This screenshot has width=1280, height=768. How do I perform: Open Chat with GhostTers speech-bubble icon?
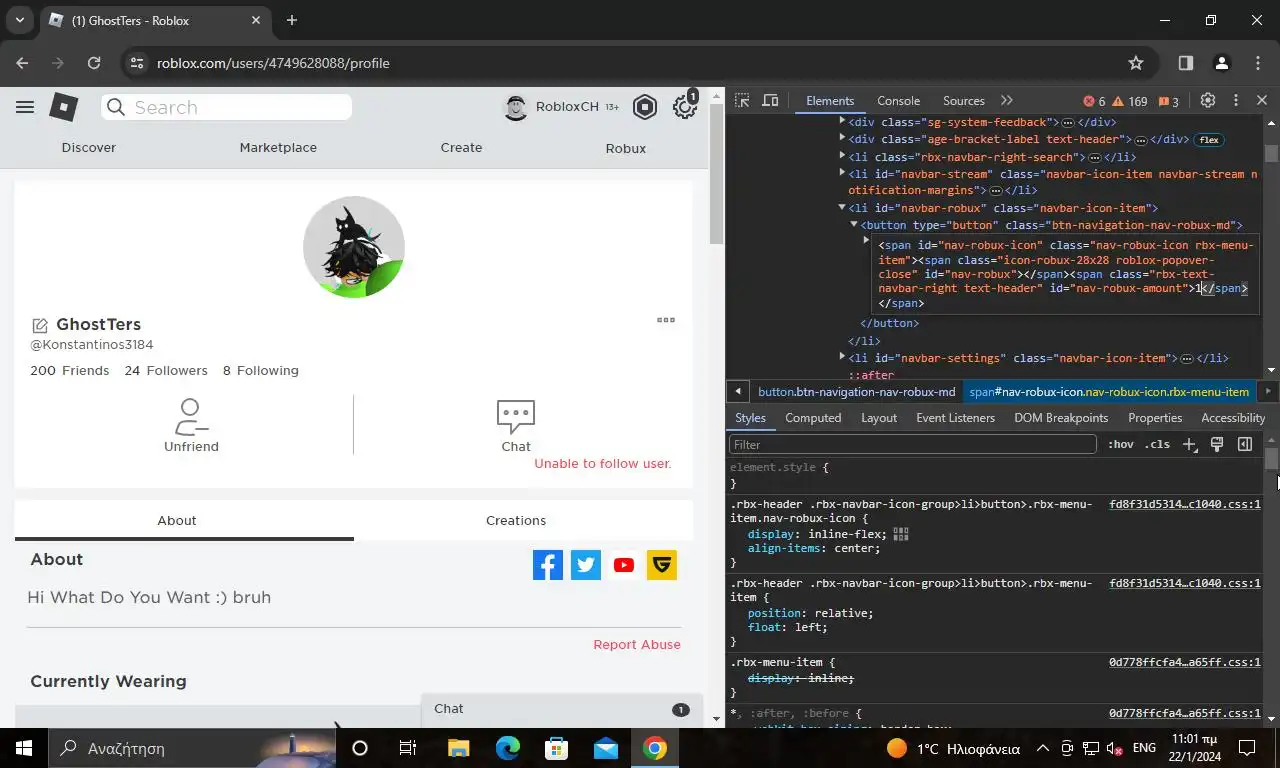click(x=516, y=416)
